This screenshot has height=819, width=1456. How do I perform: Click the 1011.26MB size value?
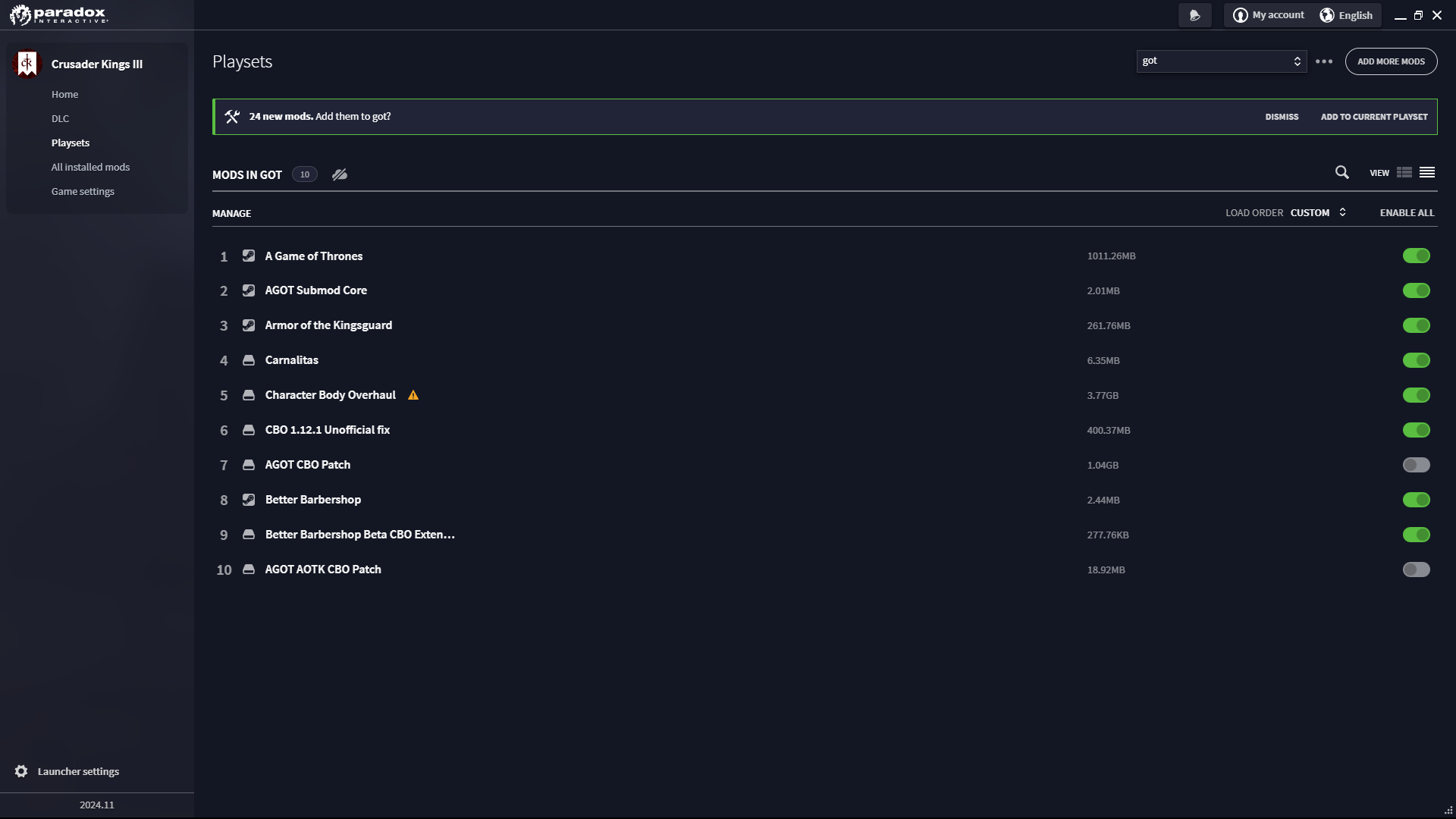point(1111,256)
